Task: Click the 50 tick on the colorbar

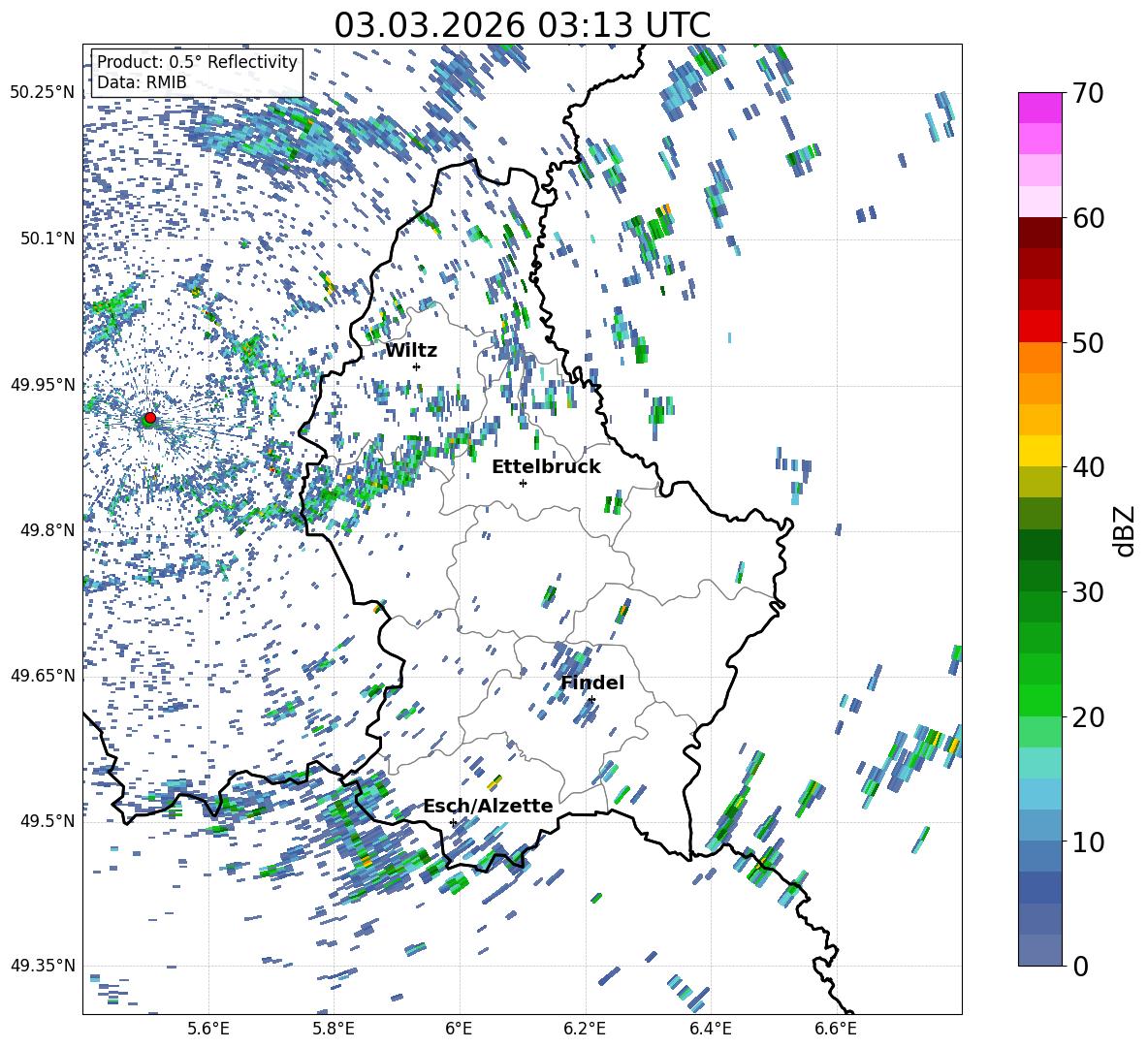Action: (1088, 342)
